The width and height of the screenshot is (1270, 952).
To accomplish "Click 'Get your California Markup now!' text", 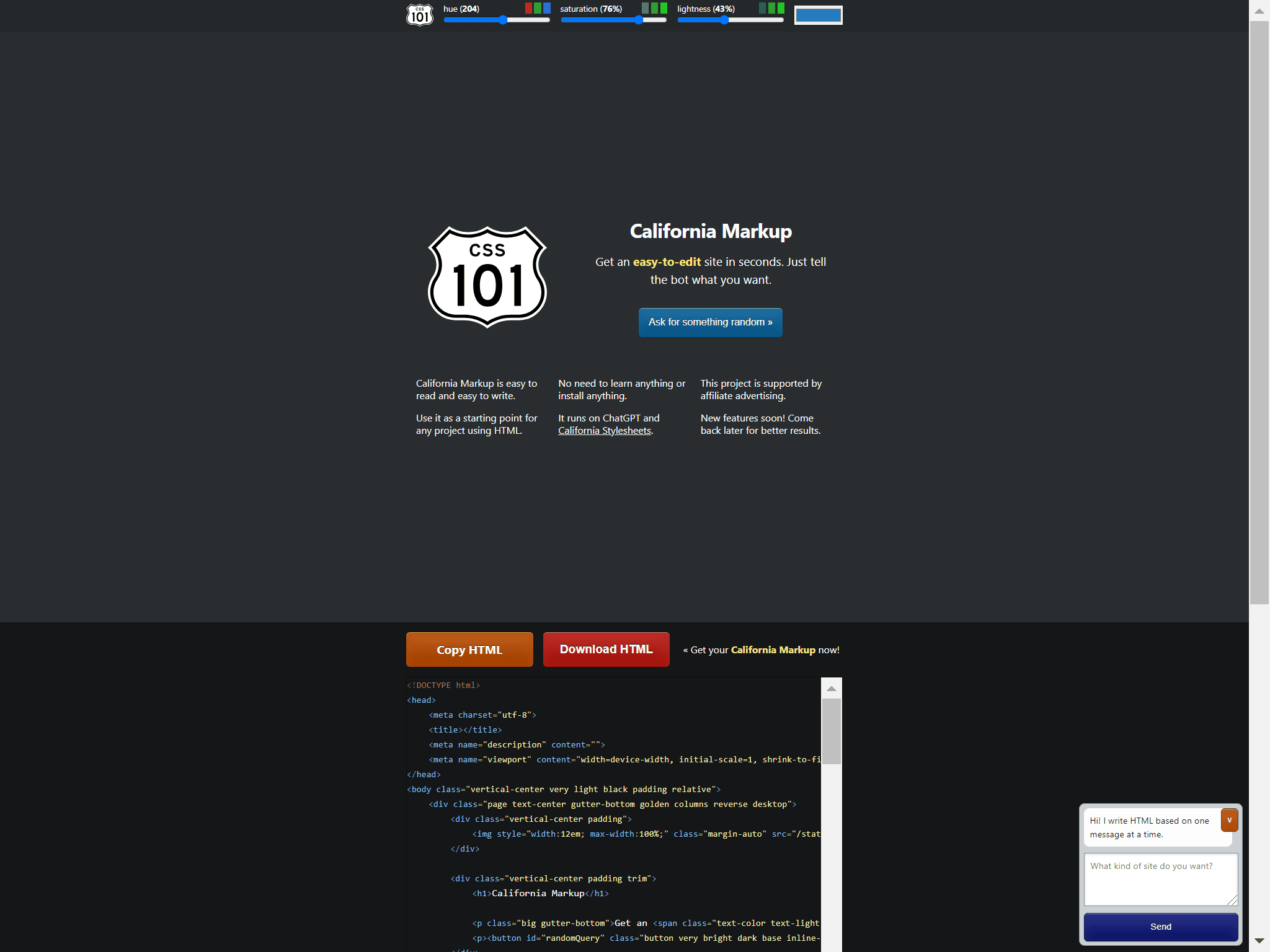I will tap(761, 650).
